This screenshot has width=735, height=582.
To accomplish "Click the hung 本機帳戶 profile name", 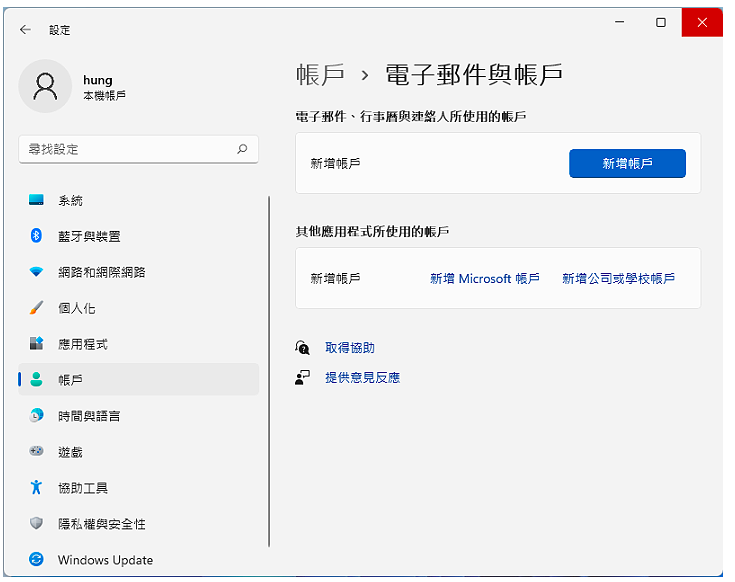I will (104, 87).
